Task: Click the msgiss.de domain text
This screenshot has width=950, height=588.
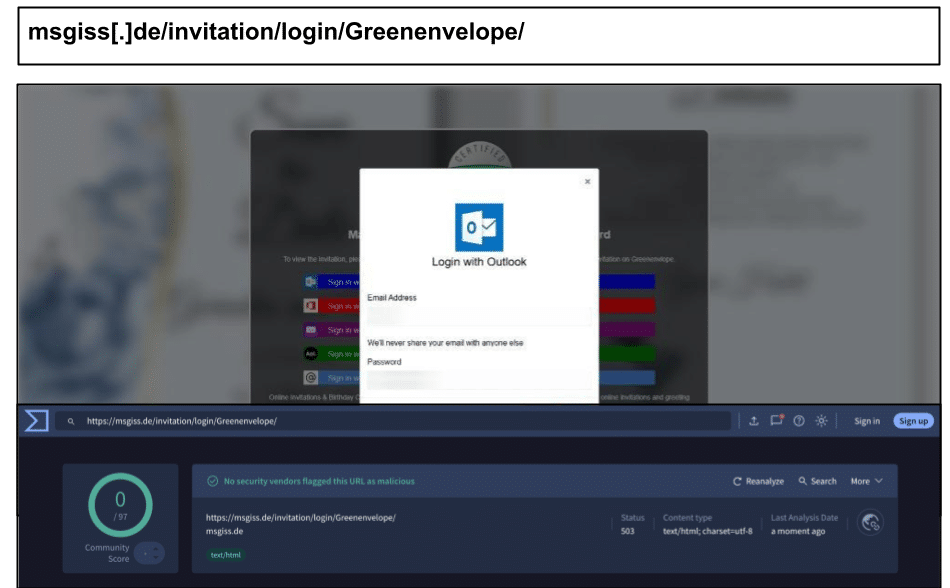Action: [224, 531]
